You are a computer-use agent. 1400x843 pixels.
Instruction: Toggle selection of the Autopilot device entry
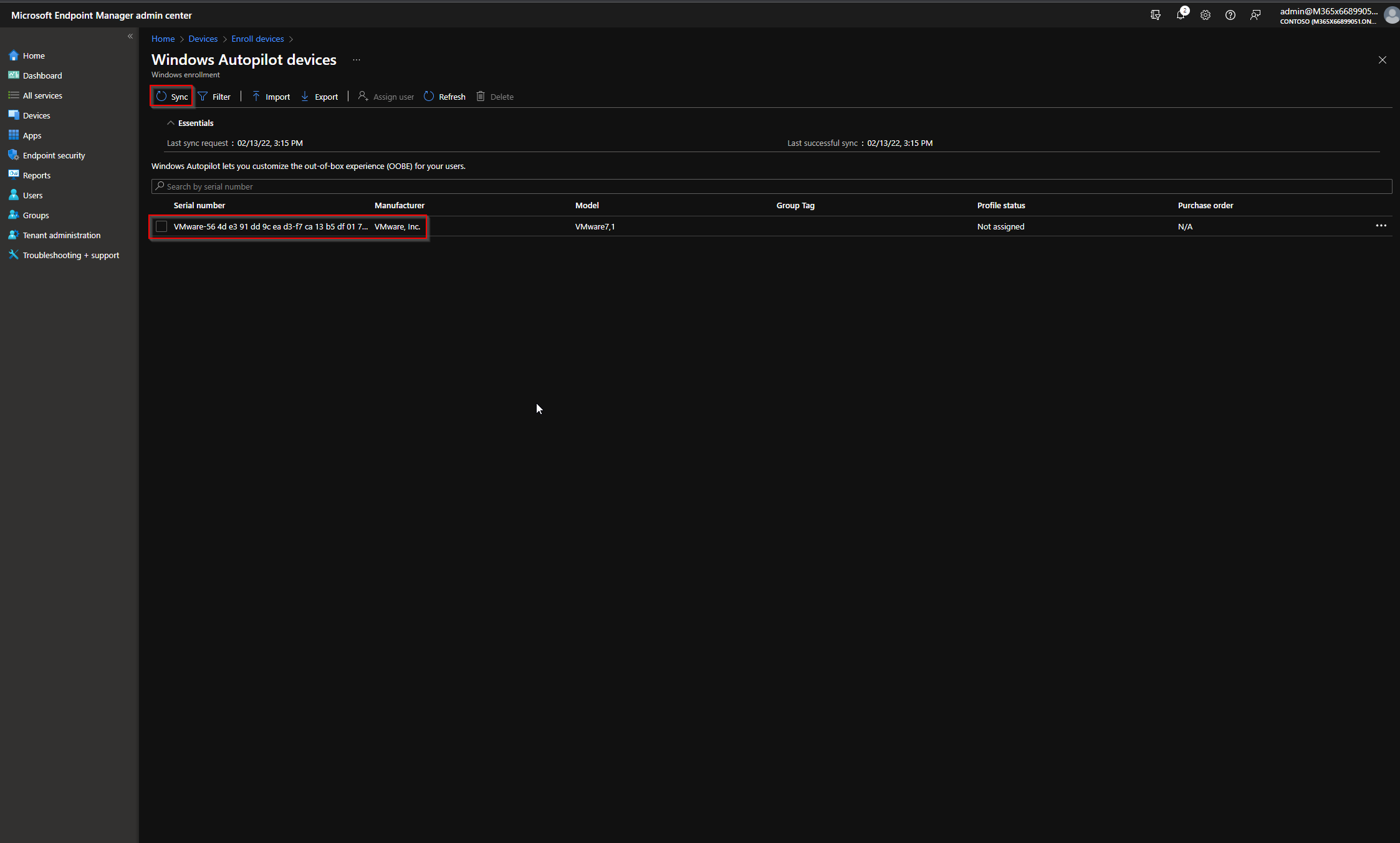[161, 226]
